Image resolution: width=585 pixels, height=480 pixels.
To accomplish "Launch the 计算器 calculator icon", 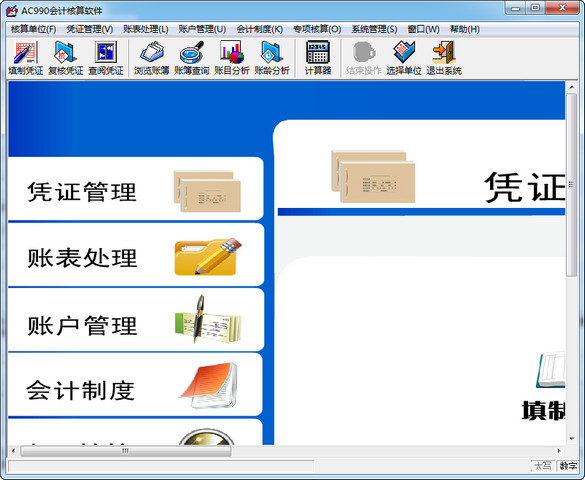I will click(318, 58).
